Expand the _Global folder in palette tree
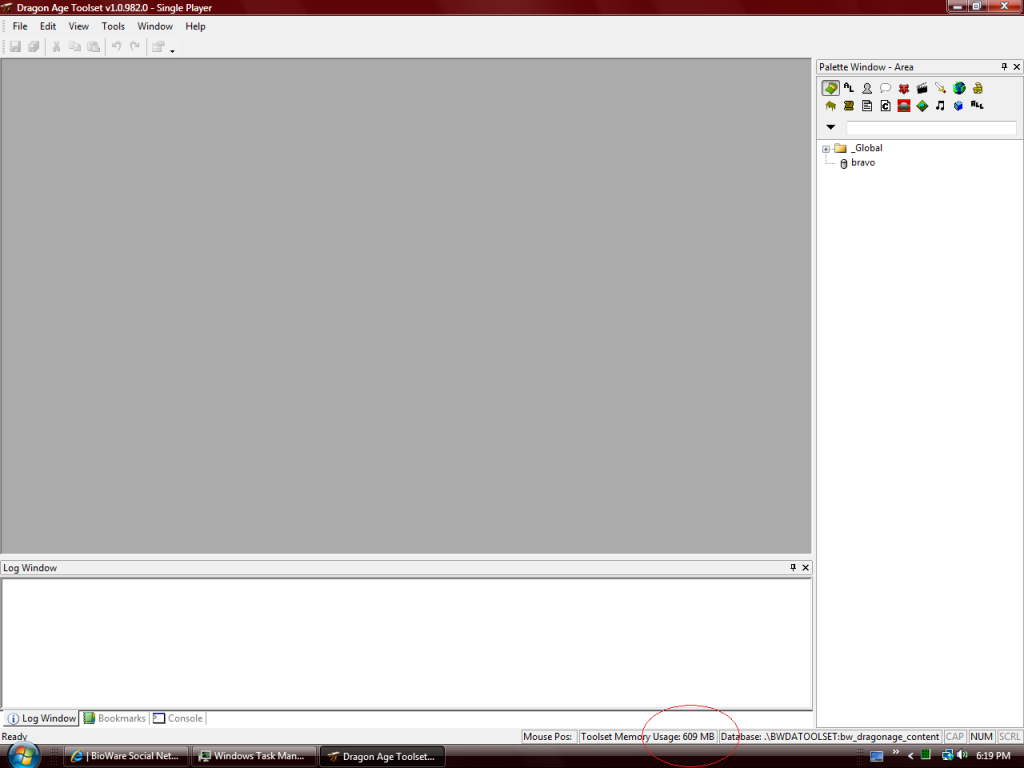The image size is (1024, 768). (826, 149)
